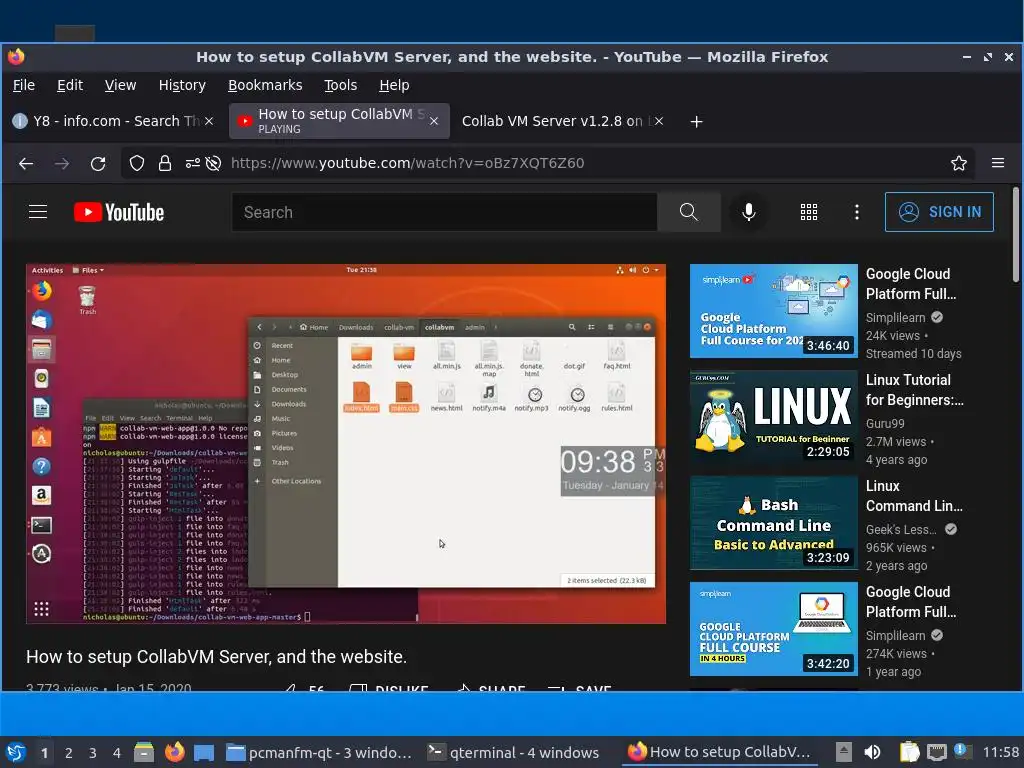Close the Y8 info.com tab
This screenshot has height=768, width=1024.
(209, 121)
